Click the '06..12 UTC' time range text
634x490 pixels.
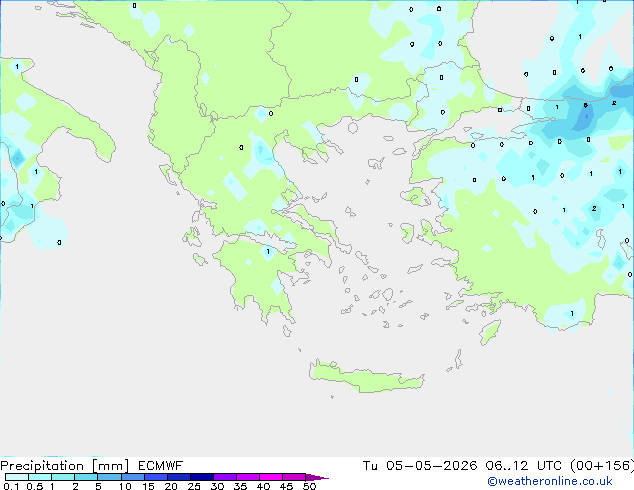(523, 466)
